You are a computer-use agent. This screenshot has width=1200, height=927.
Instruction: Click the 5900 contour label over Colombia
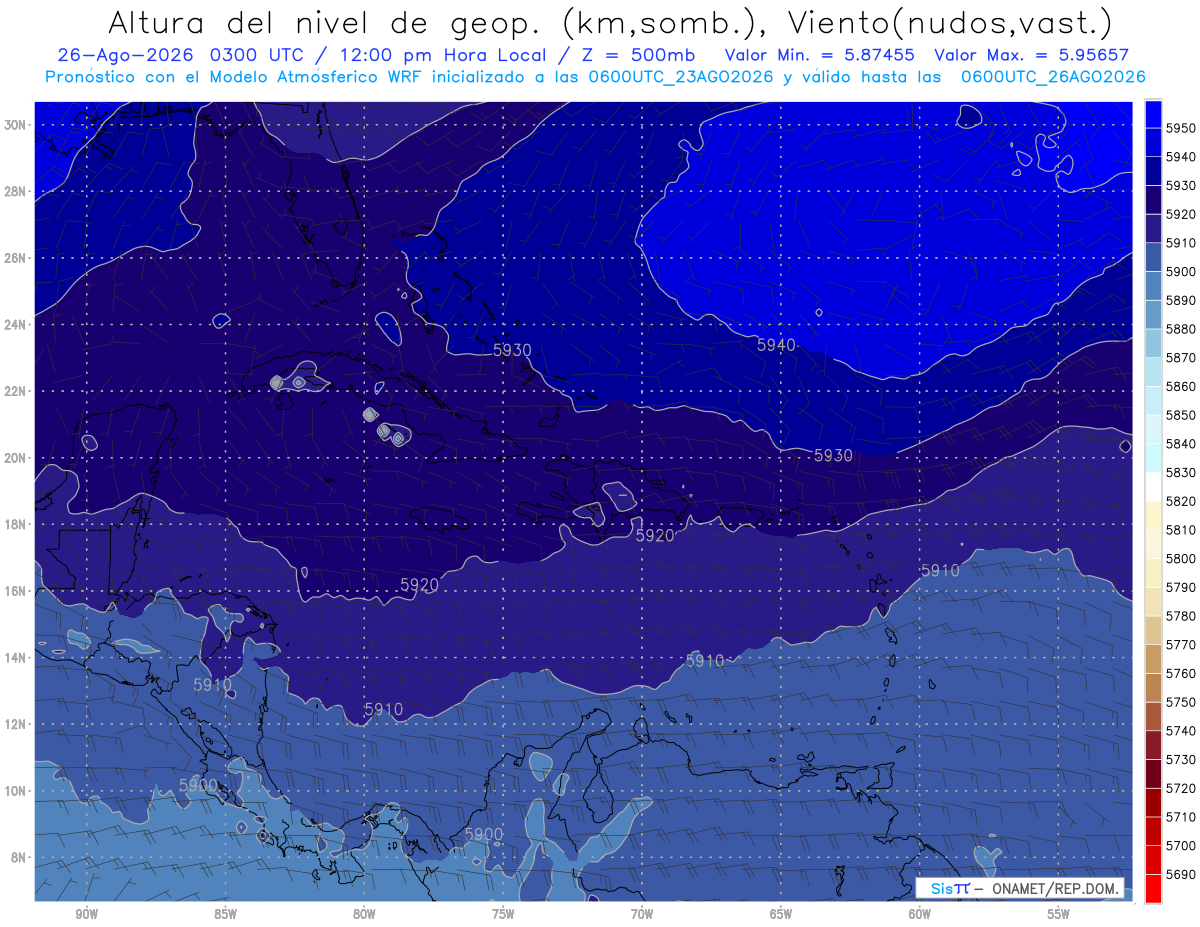pos(483,834)
